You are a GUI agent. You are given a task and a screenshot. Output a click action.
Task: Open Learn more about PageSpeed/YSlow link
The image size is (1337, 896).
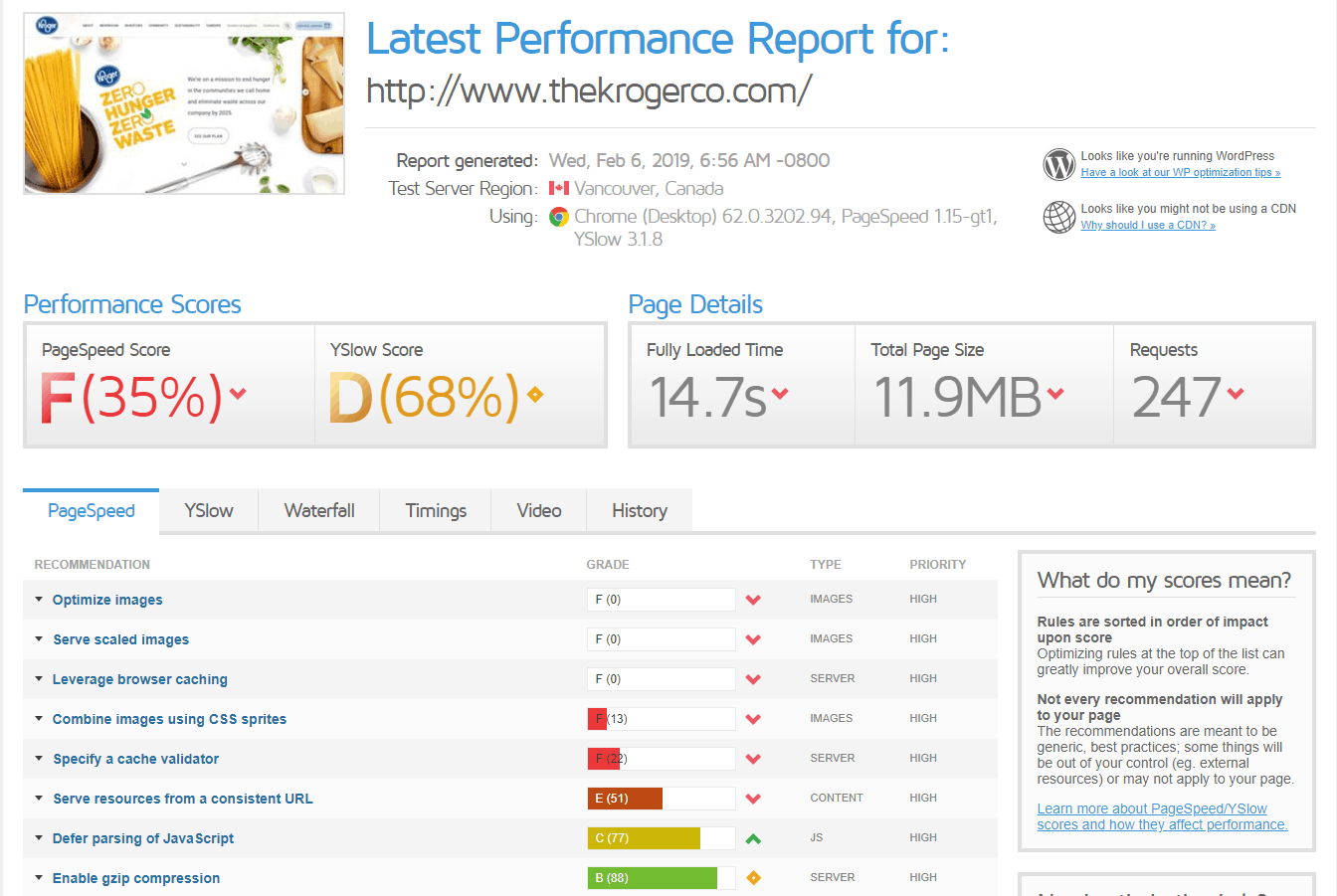[1162, 816]
